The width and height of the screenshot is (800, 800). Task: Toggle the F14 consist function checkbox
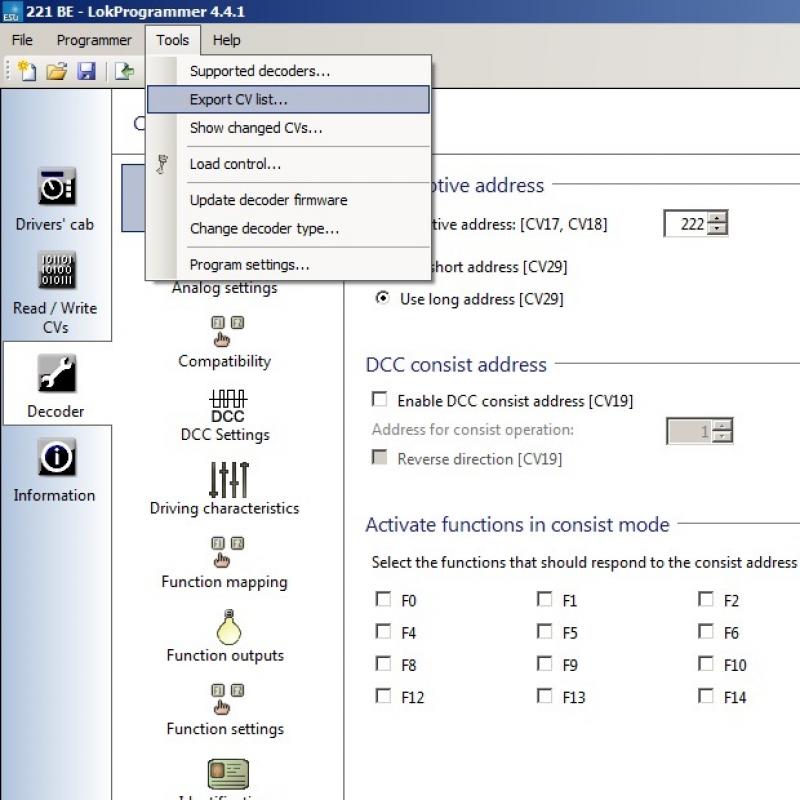[706, 696]
